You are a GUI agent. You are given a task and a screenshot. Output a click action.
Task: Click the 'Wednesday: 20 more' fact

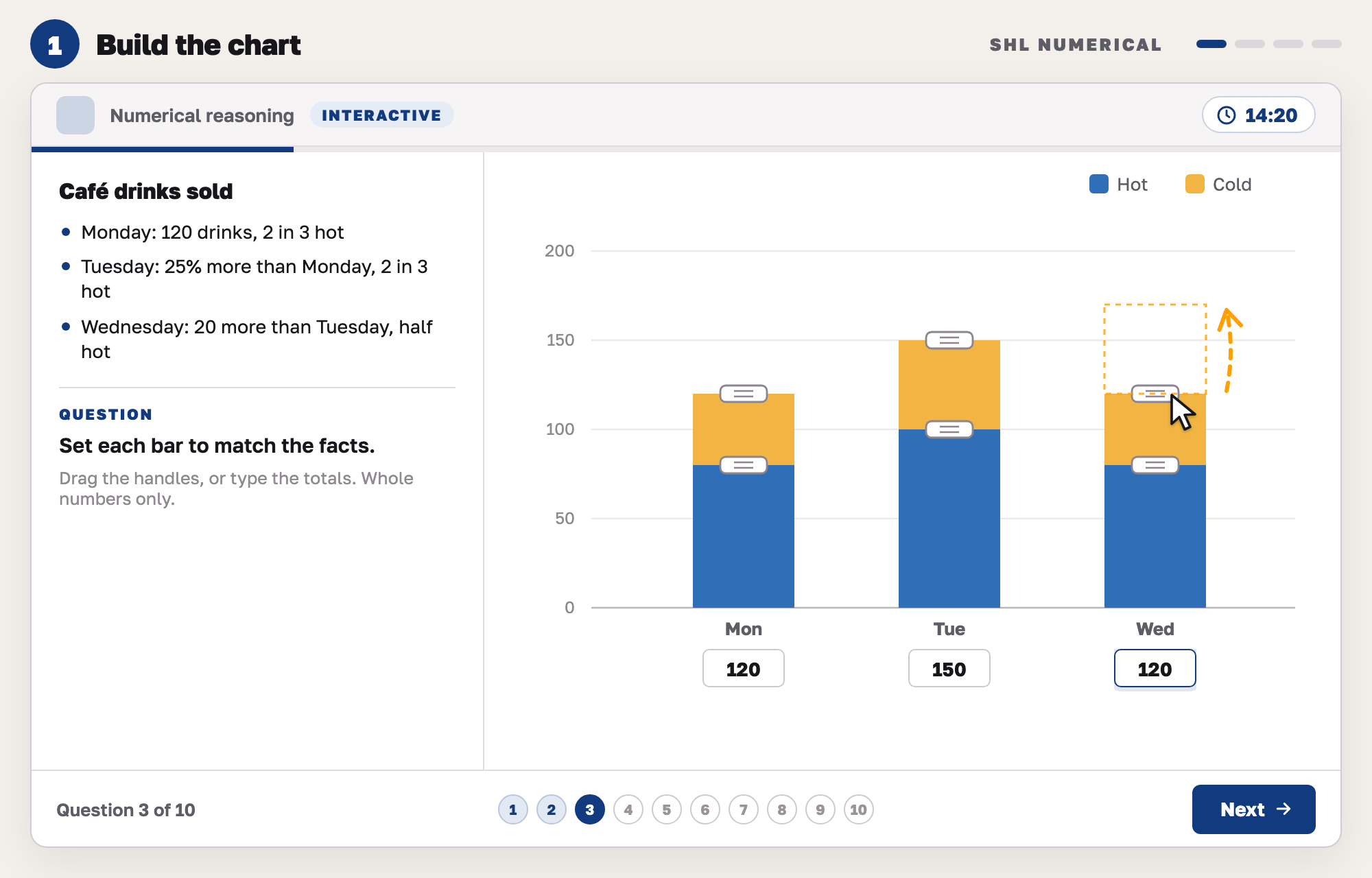pos(257,339)
